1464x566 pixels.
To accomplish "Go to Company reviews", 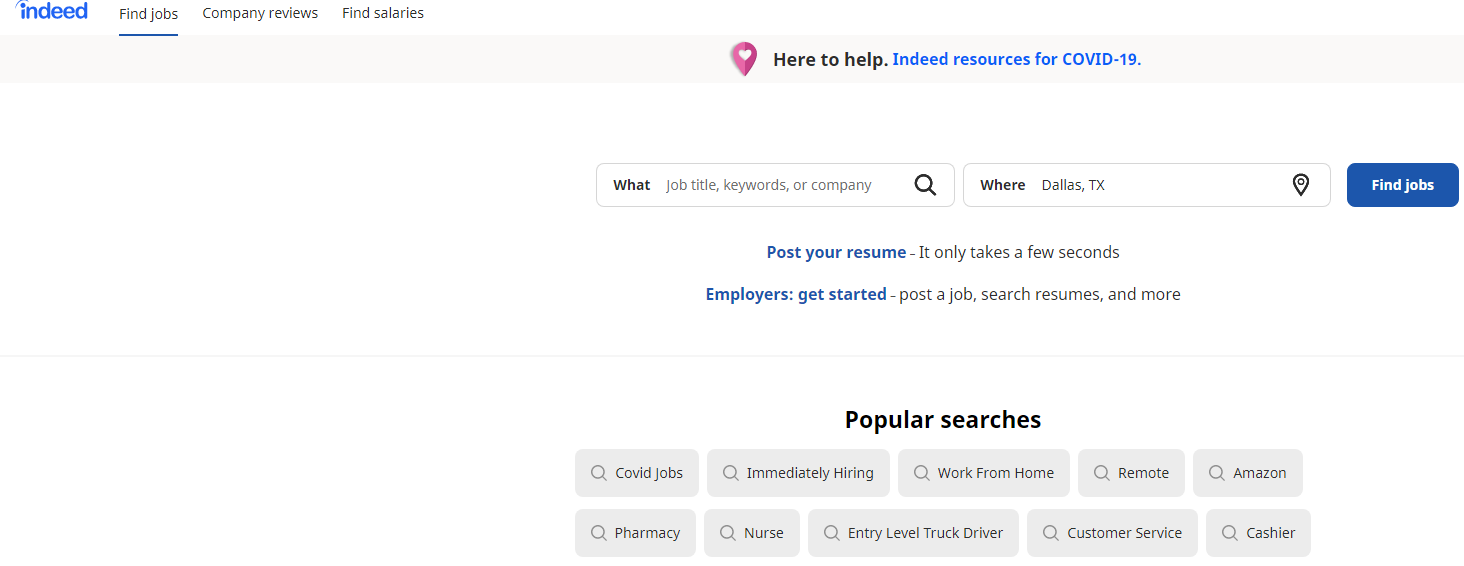I will click(260, 13).
